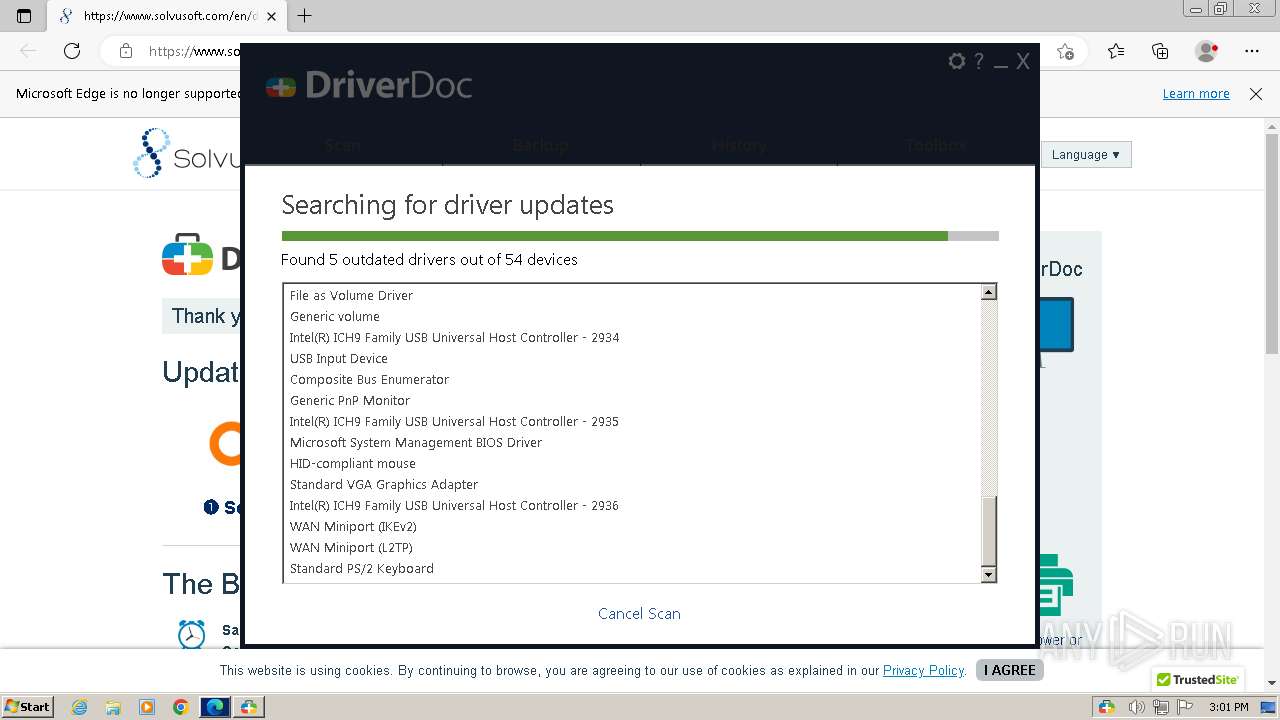The height and width of the screenshot is (720, 1280).
Task: Select Standard VGA Graphics Adapter row
Action: [631, 485]
